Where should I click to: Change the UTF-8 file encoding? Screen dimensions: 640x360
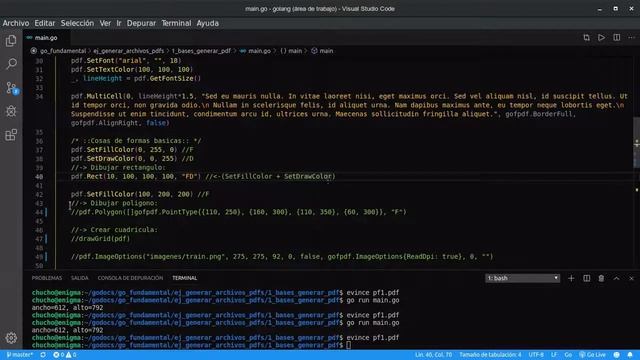click(x=536, y=355)
